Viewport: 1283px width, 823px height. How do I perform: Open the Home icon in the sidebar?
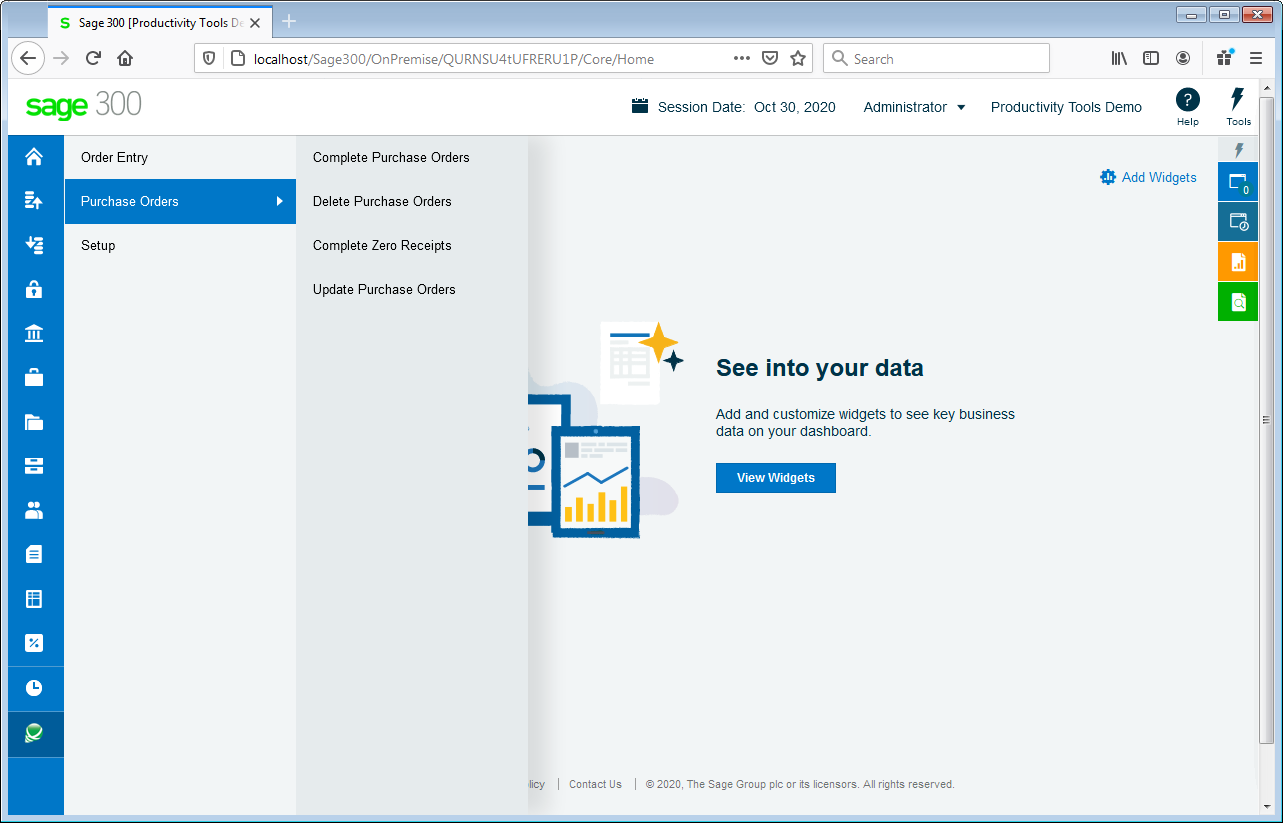(34, 157)
